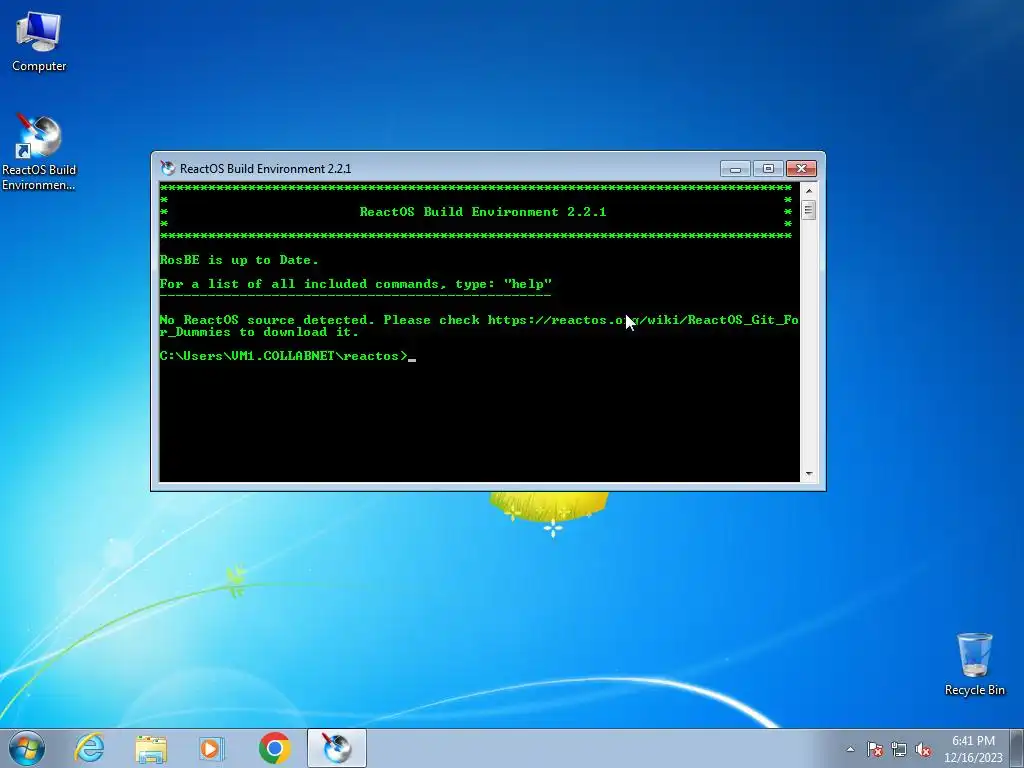Select the ReactOS Build Environment desktop shortcut
Screen dimensions: 1024x768
(x=39, y=153)
